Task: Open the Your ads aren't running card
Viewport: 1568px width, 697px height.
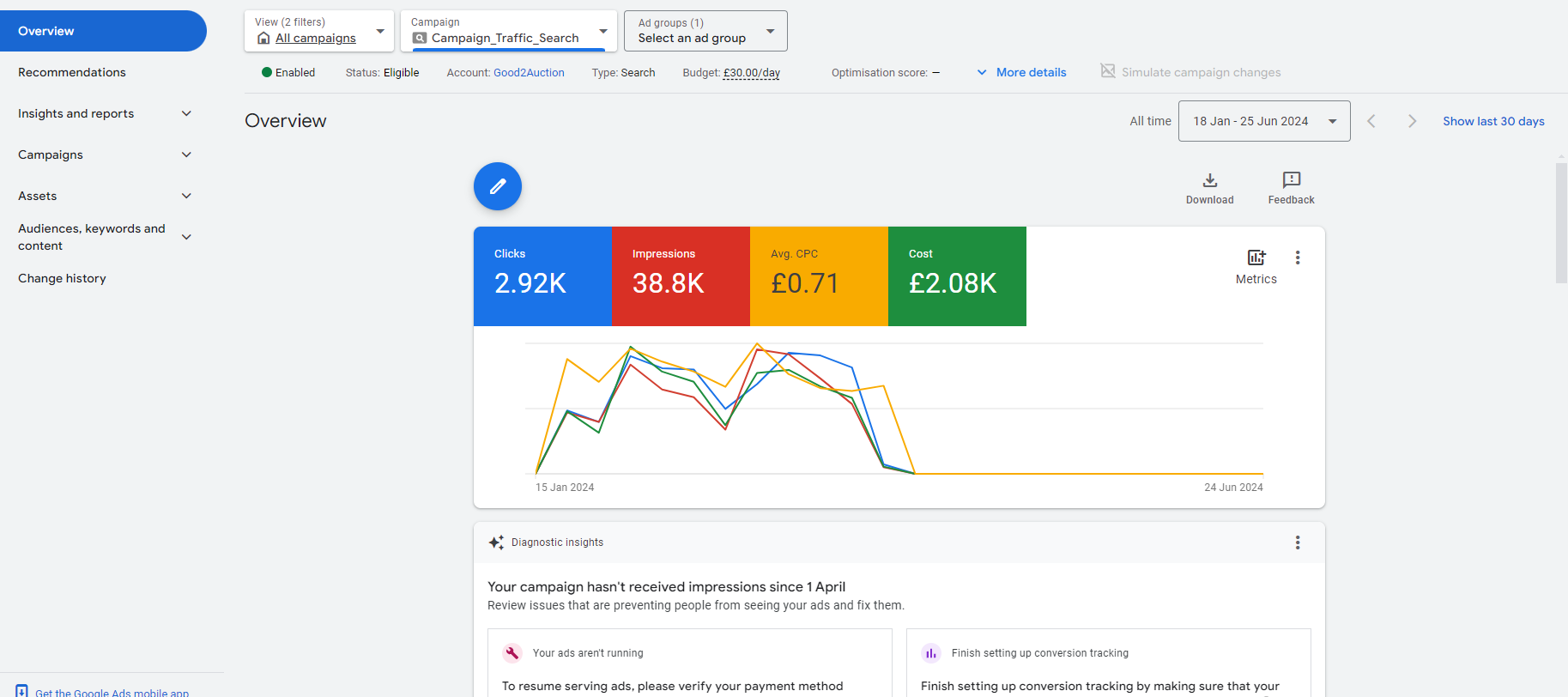Action: [x=690, y=663]
